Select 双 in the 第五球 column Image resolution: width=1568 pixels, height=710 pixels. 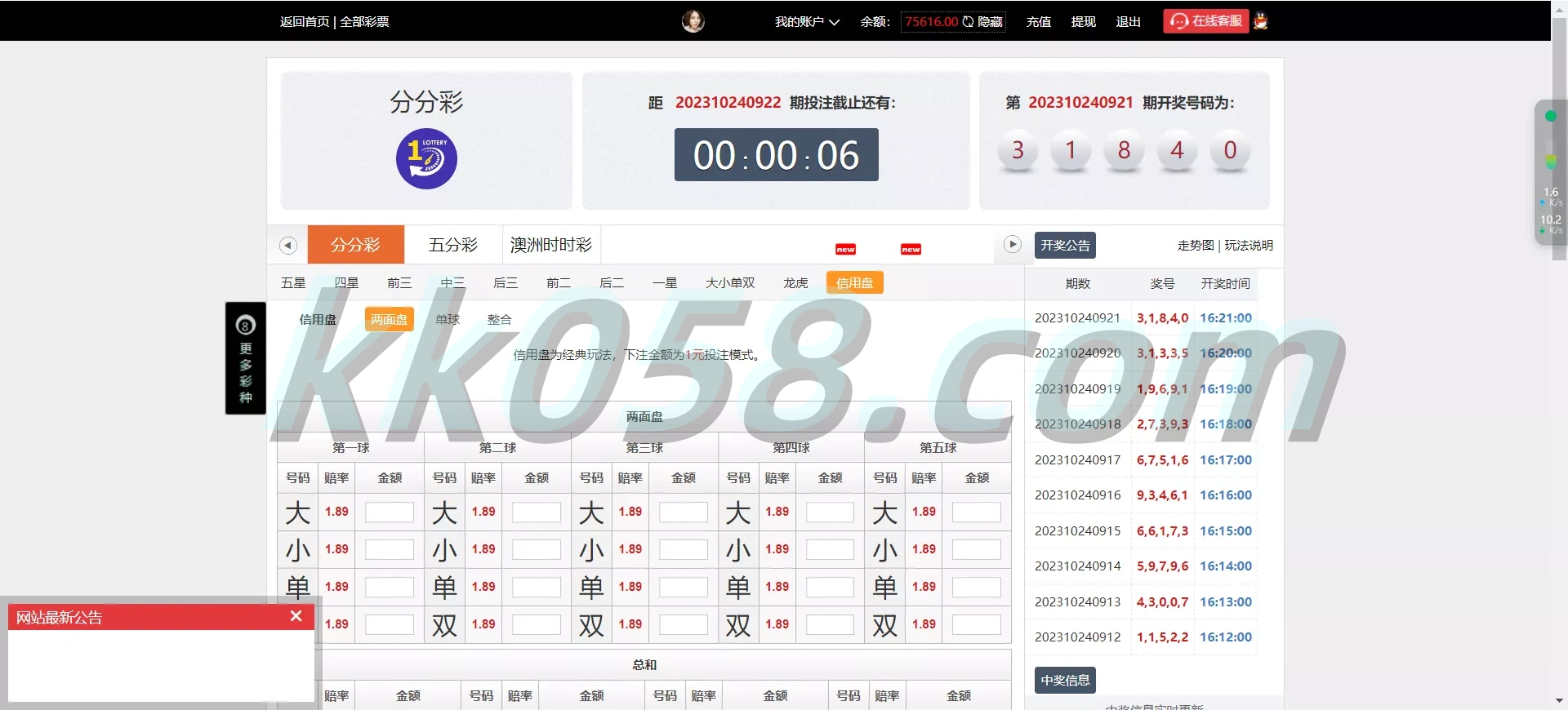pos(884,625)
